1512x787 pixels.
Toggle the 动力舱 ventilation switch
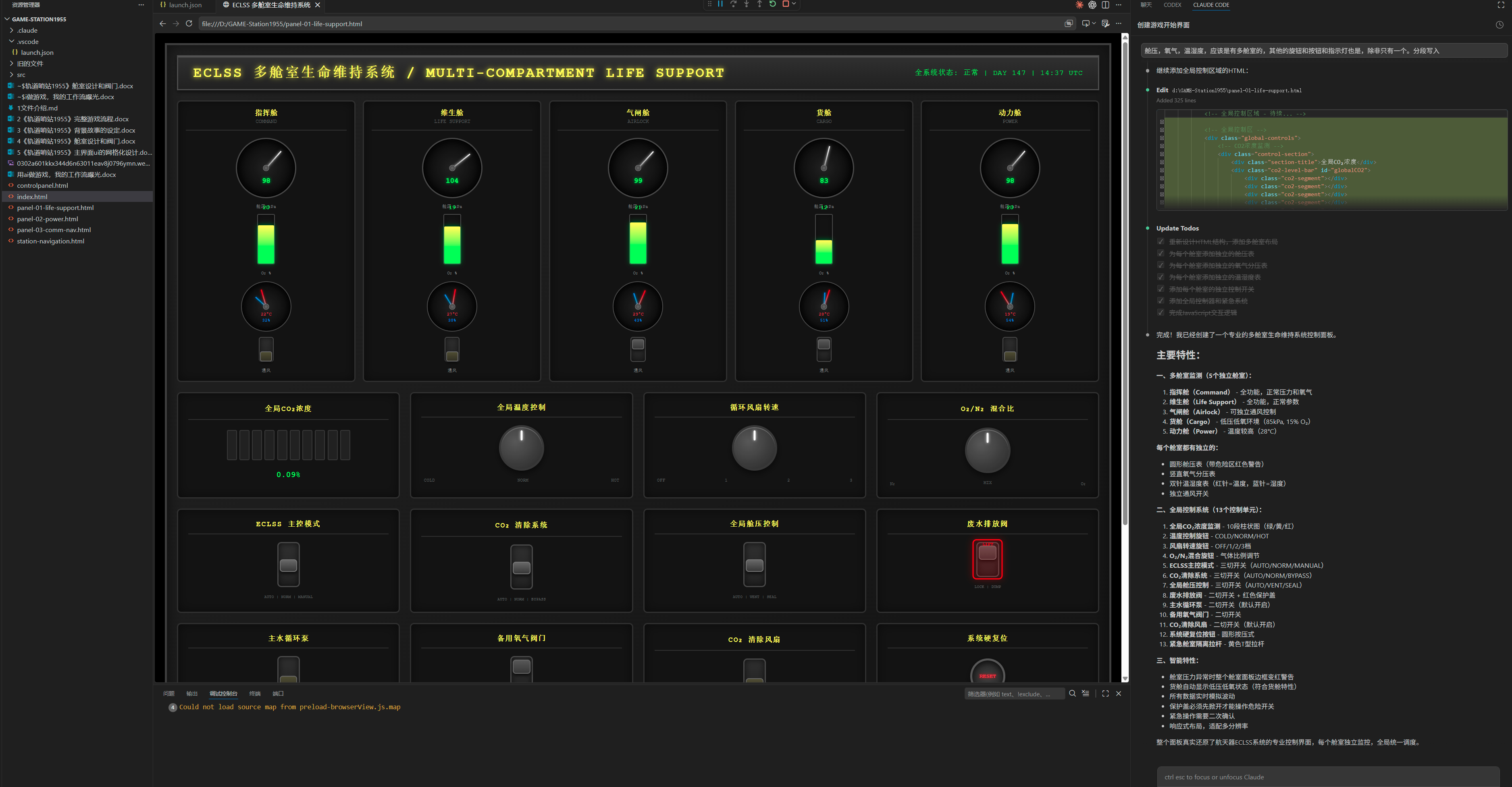1010,349
